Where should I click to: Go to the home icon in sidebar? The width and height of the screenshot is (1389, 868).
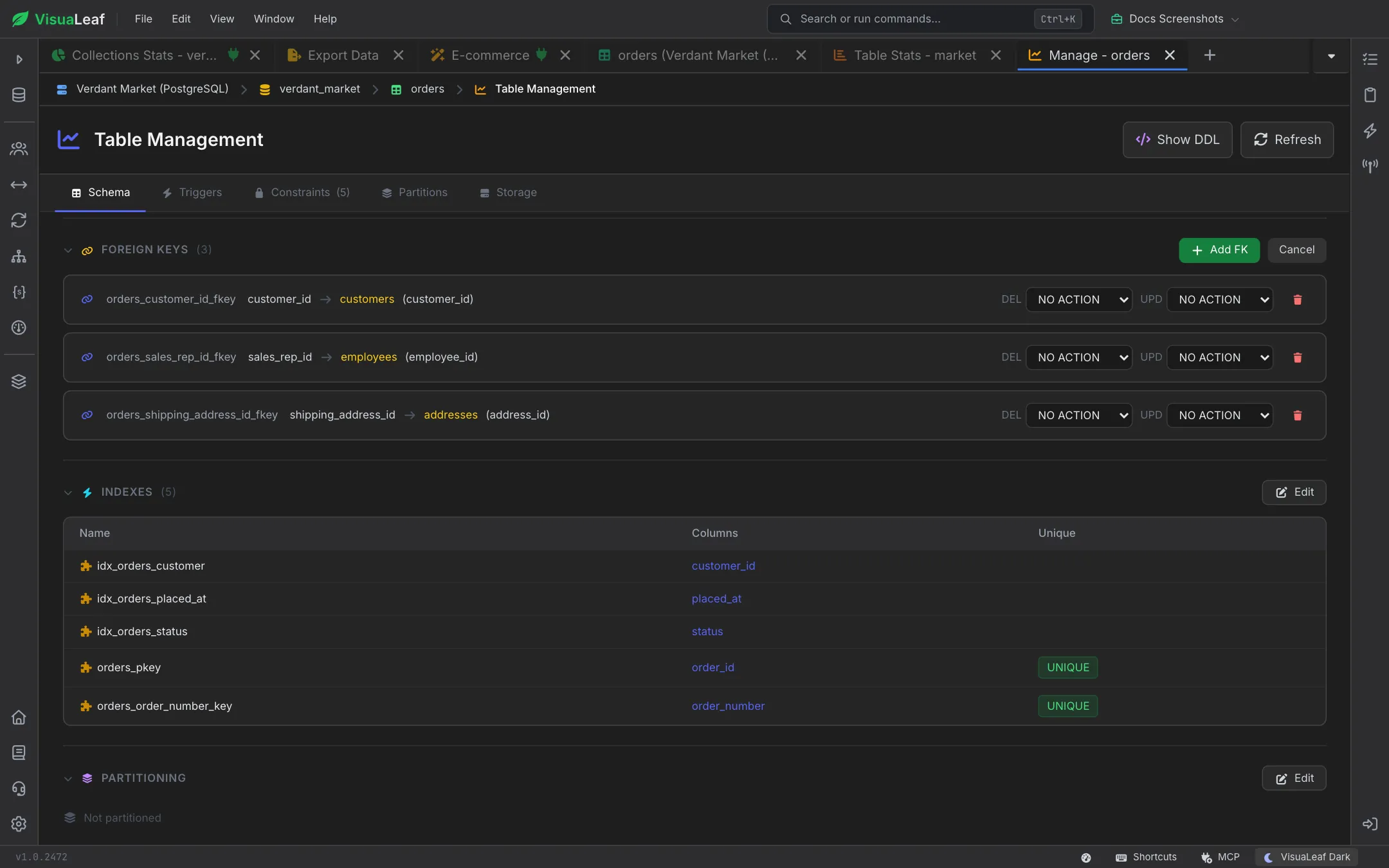(x=19, y=718)
